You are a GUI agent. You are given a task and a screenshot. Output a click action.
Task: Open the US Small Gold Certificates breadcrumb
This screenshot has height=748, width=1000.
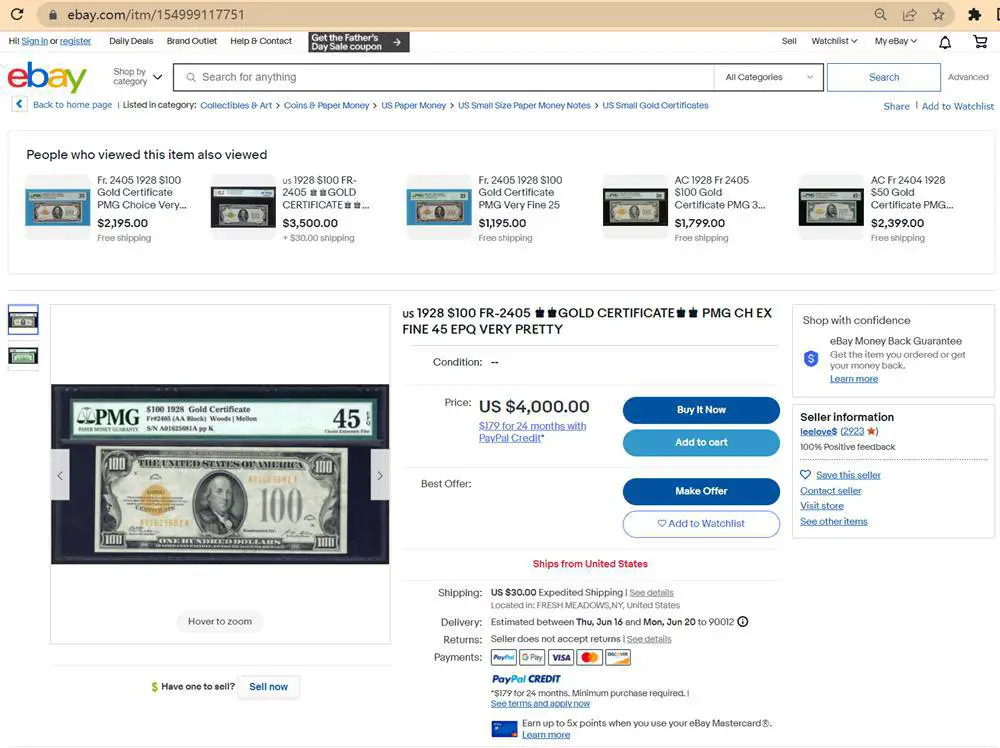click(656, 105)
